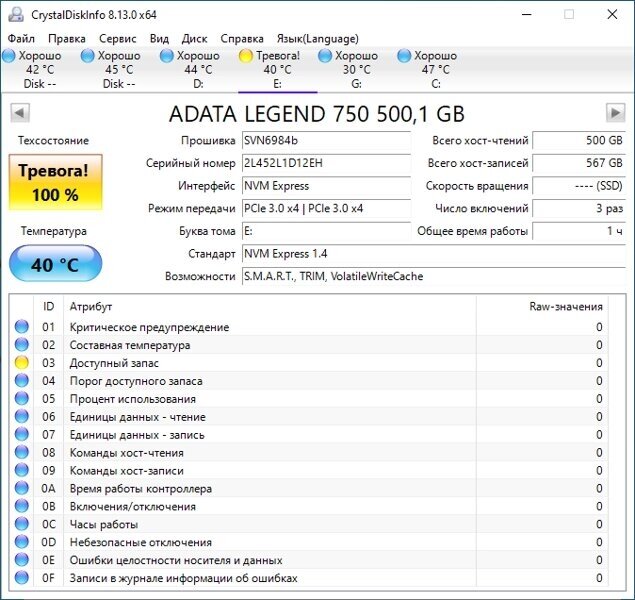Click the Всего хост-чтений value 500 GB

pos(579,140)
